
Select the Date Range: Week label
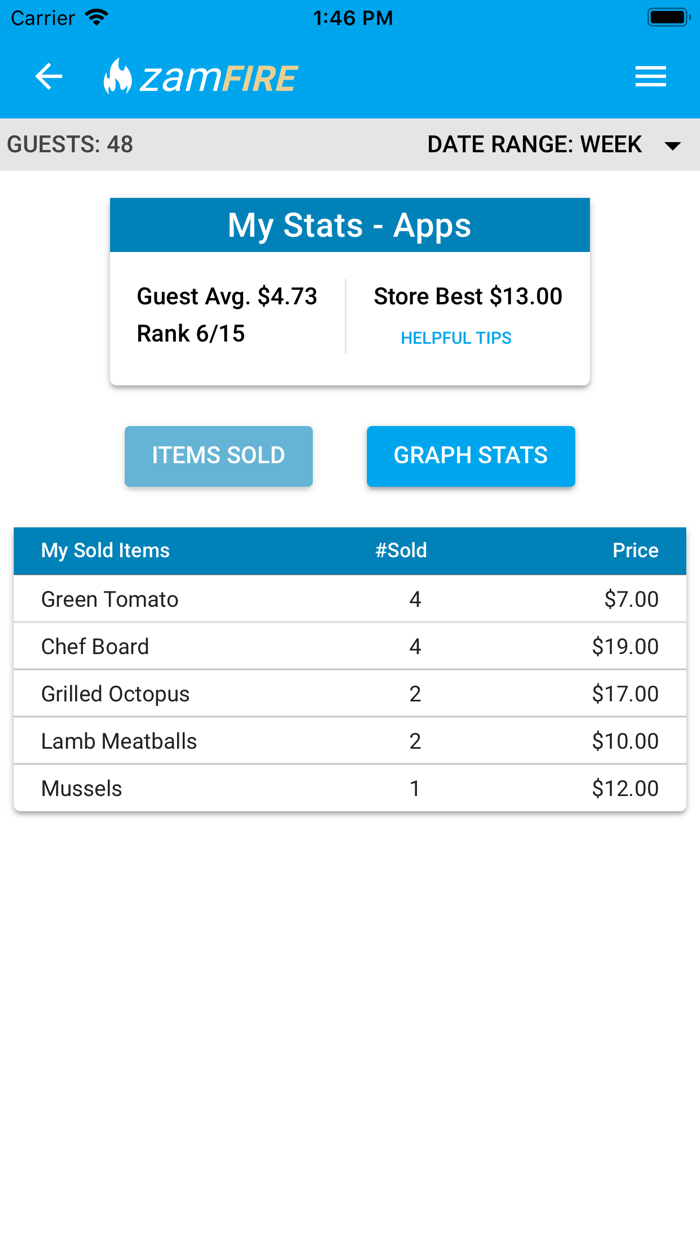tap(534, 145)
